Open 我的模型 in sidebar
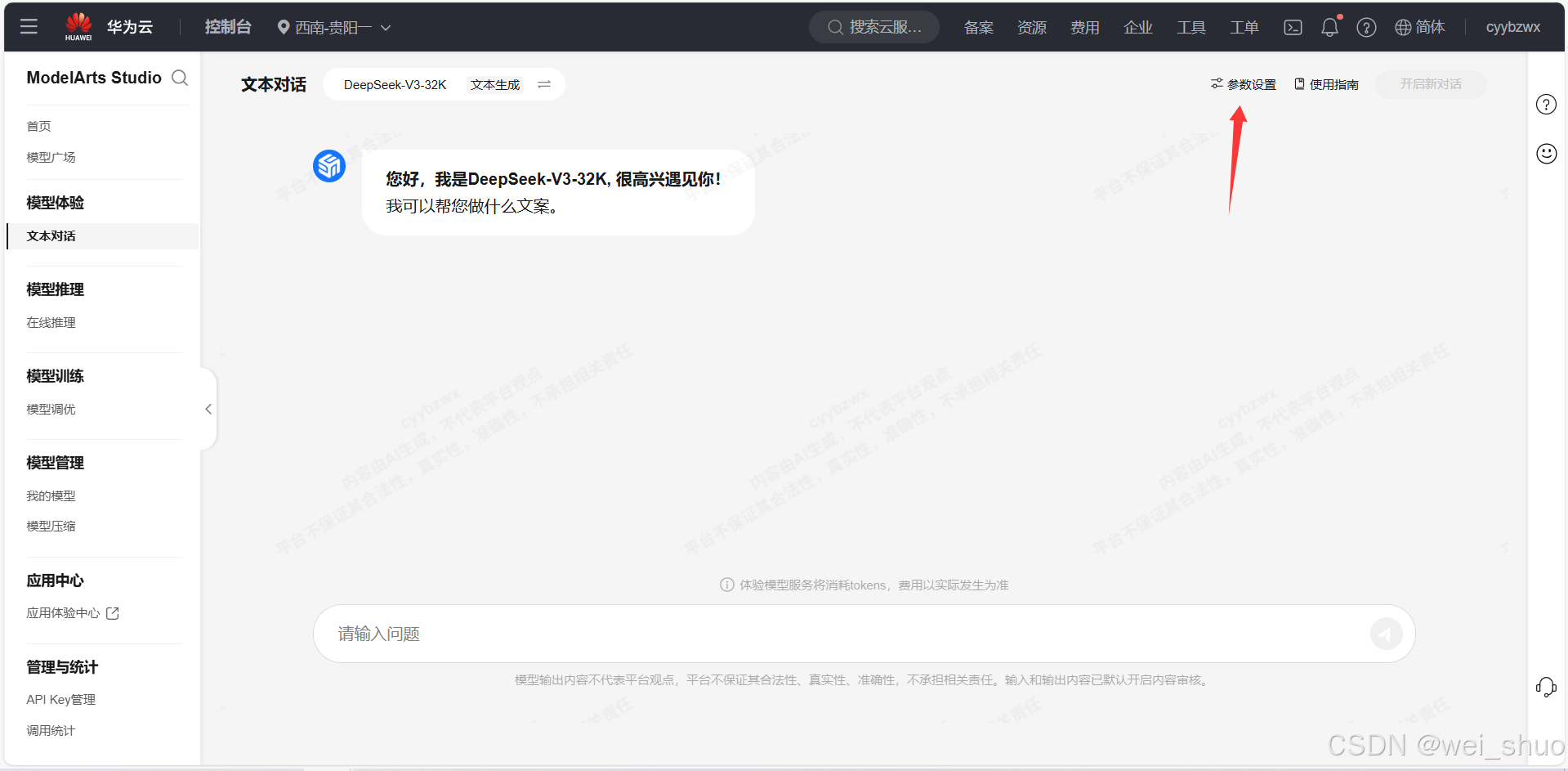This screenshot has width=1568, height=771. (x=51, y=496)
